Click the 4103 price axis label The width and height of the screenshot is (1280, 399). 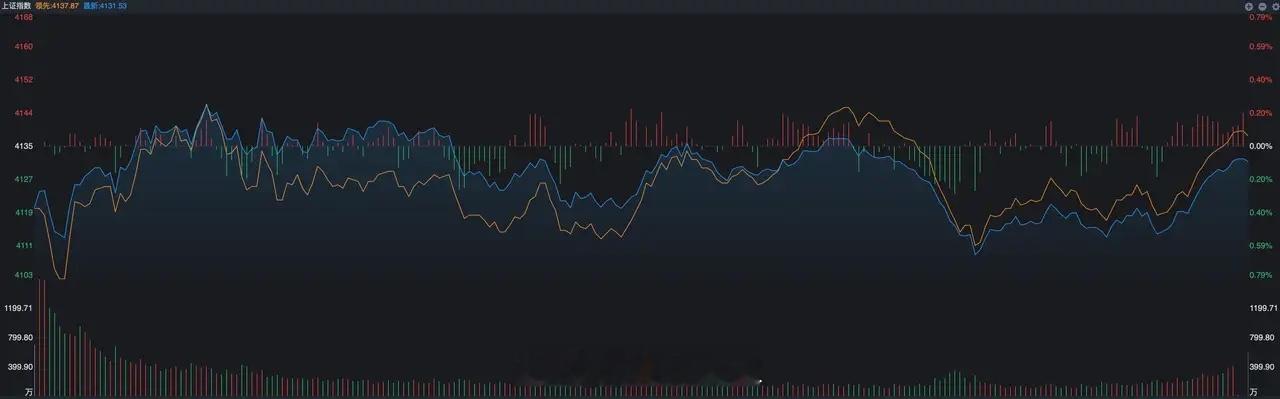(x=24, y=275)
